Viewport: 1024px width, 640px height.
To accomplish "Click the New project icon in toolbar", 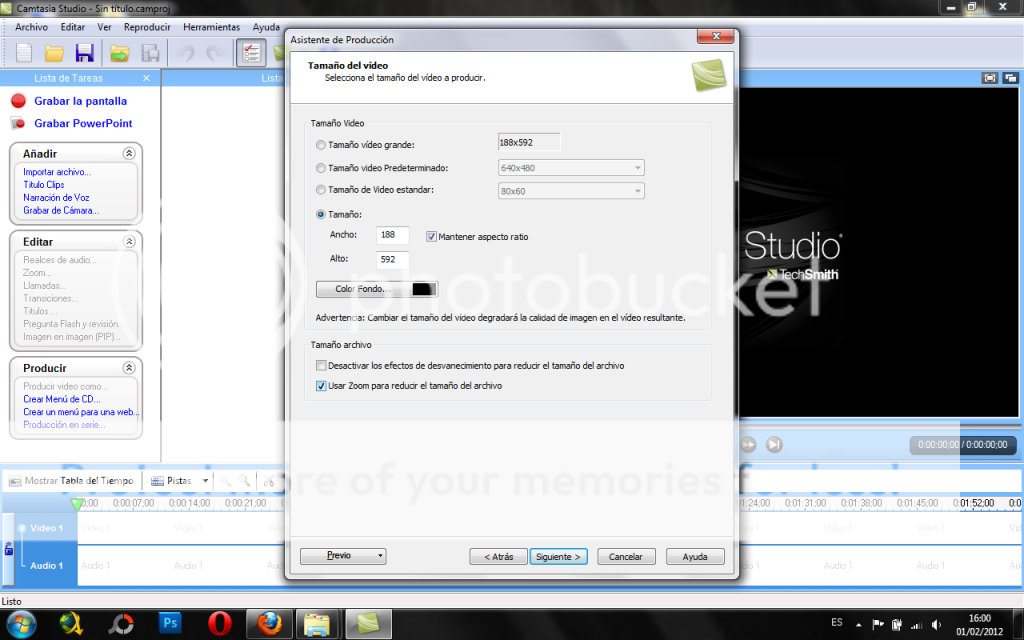I will pos(24,53).
